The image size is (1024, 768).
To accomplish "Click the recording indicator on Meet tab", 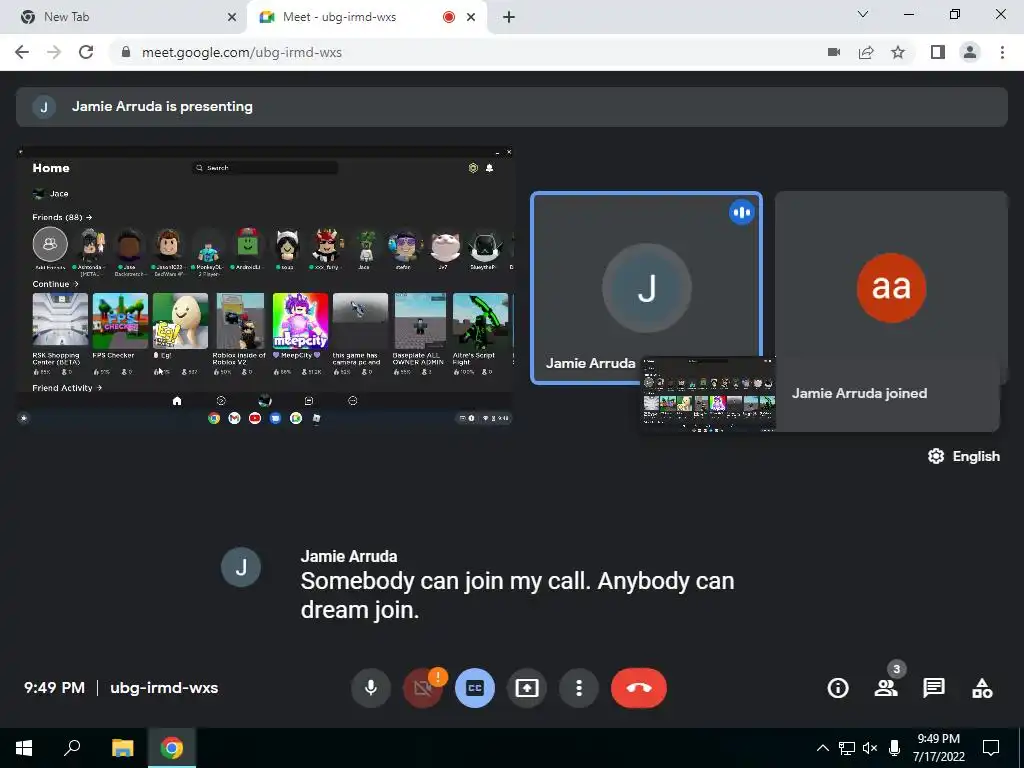I will pyautogui.click(x=449, y=17).
